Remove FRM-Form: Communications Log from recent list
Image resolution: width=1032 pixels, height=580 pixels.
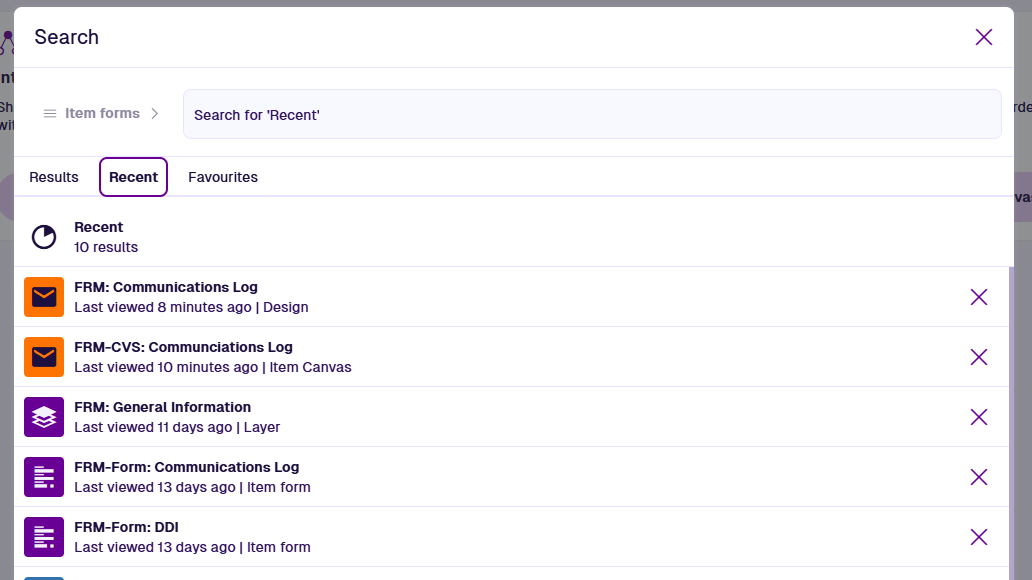[x=978, y=477]
